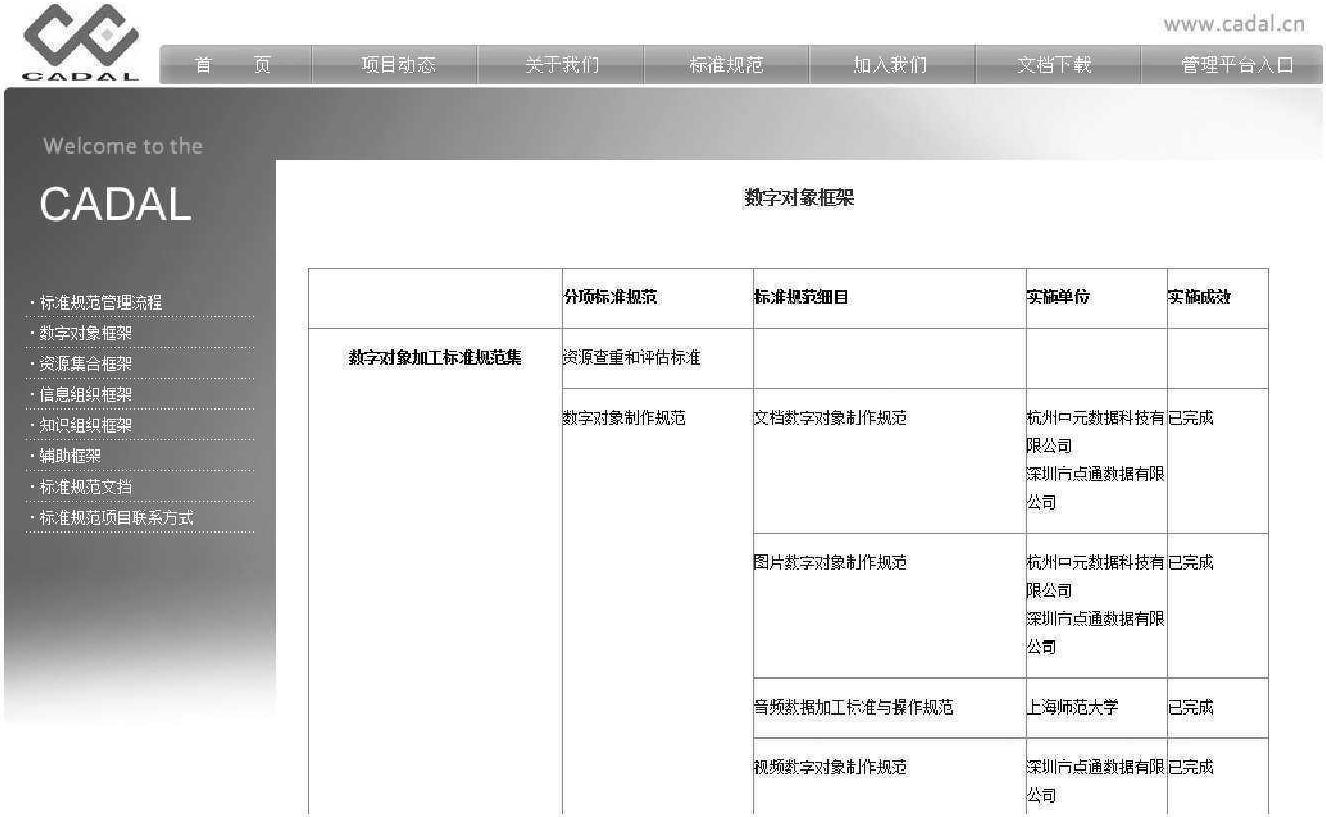
Task: Click the Welcome to the banner text
Action: [122, 146]
